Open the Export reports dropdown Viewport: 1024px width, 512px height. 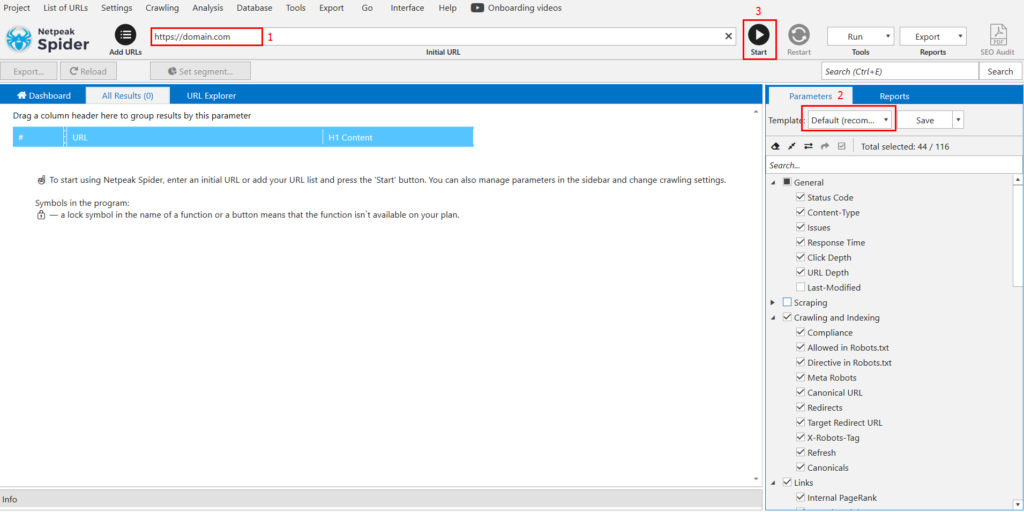click(933, 37)
